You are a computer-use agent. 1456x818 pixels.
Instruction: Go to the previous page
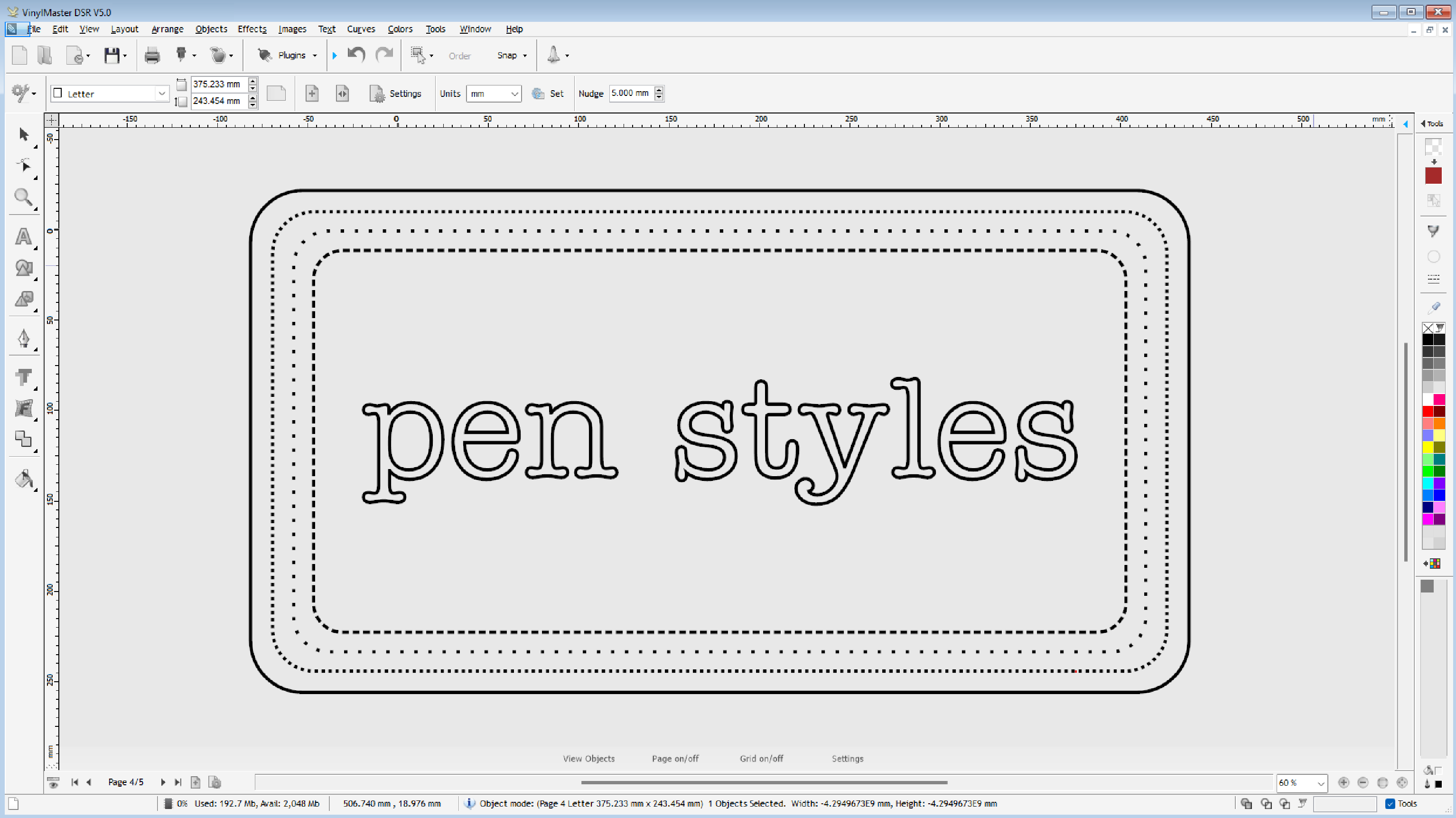89,782
